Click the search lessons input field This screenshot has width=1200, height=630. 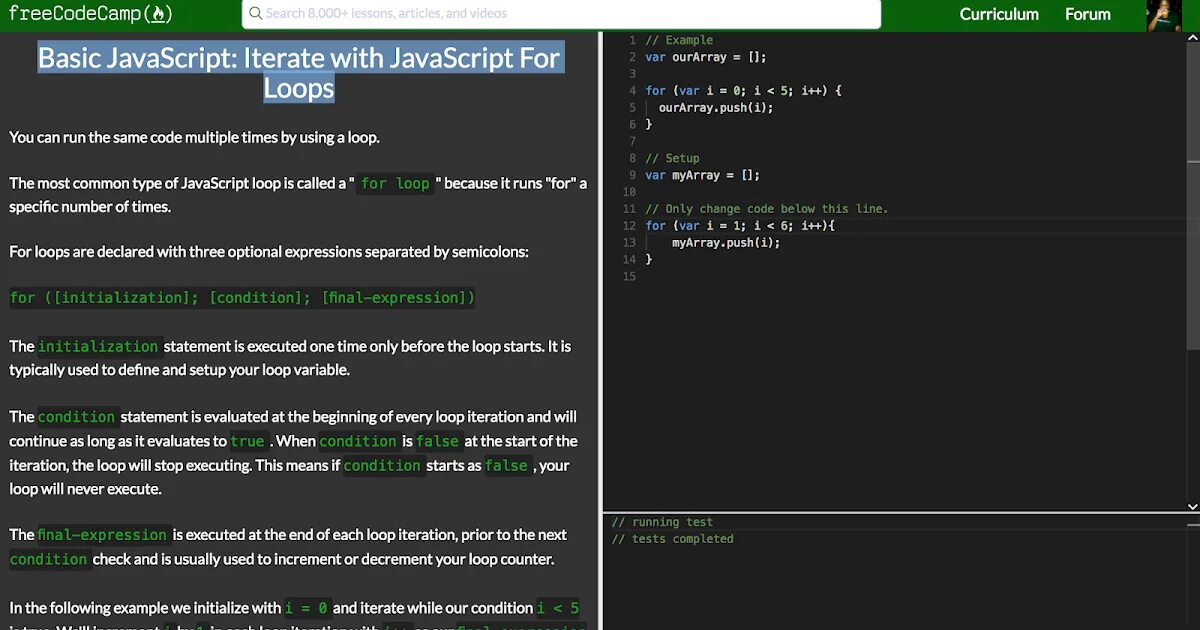[561, 14]
